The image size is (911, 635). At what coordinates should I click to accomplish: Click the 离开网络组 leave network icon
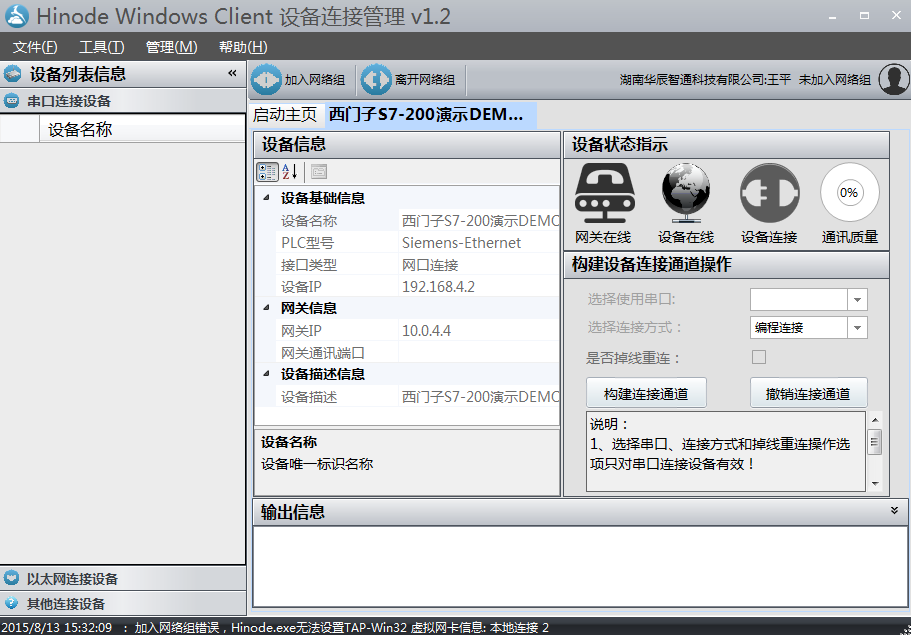[376, 80]
